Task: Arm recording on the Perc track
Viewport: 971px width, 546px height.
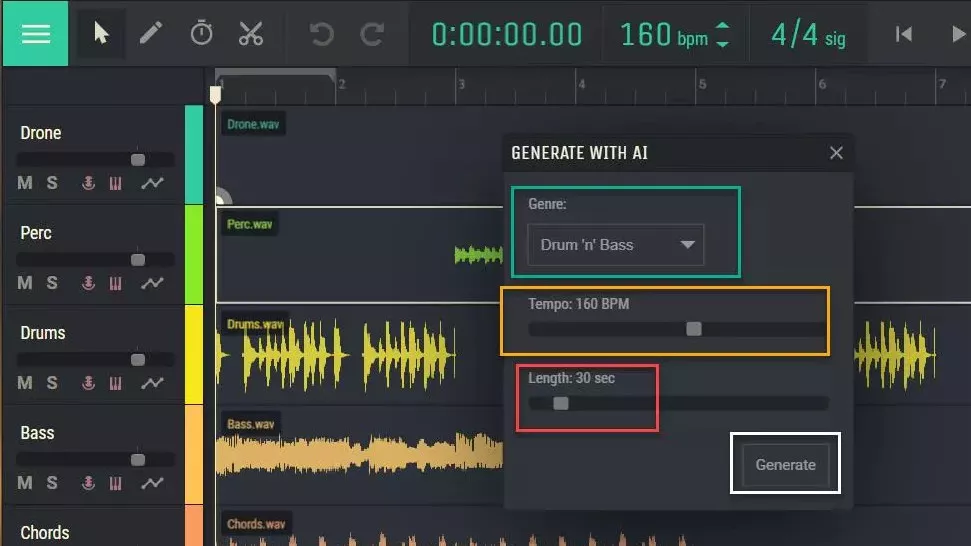Action: coord(89,283)
